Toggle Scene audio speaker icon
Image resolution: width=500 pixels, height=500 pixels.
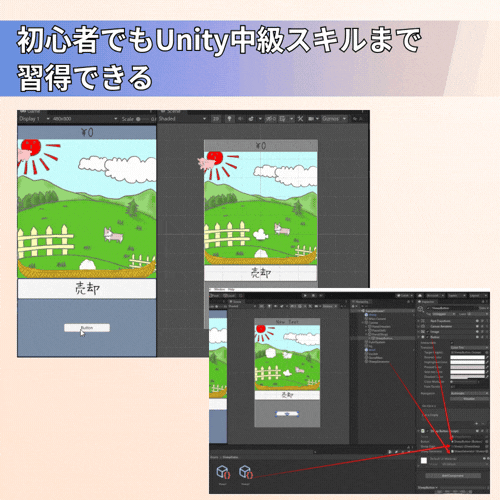pyautogui.click(x=240, y=119)
